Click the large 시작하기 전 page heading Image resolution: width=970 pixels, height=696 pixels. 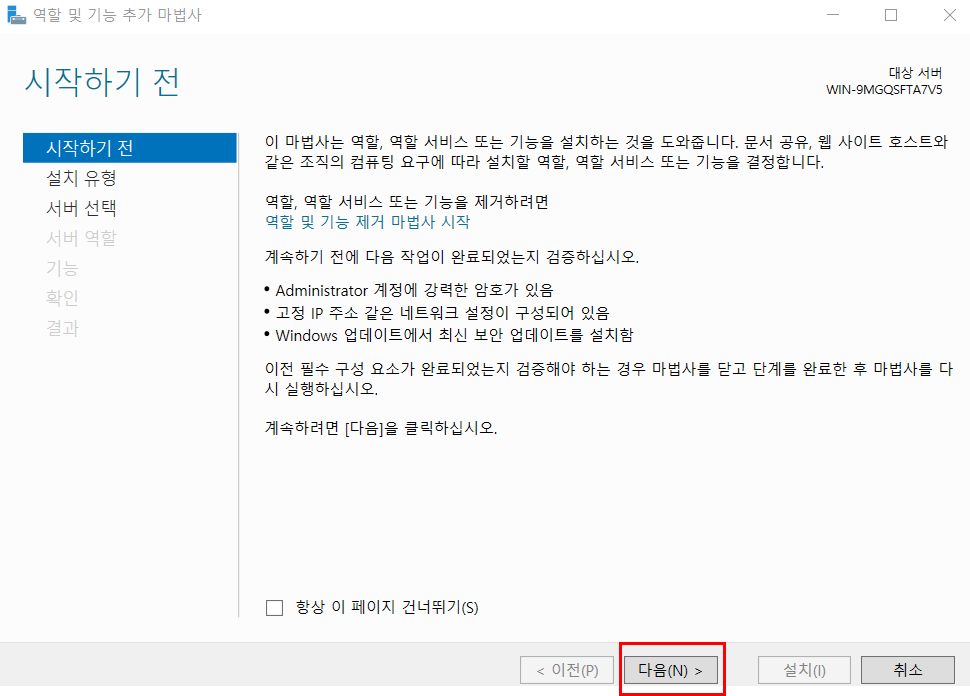pyautogui.click(x=102, y=82)
